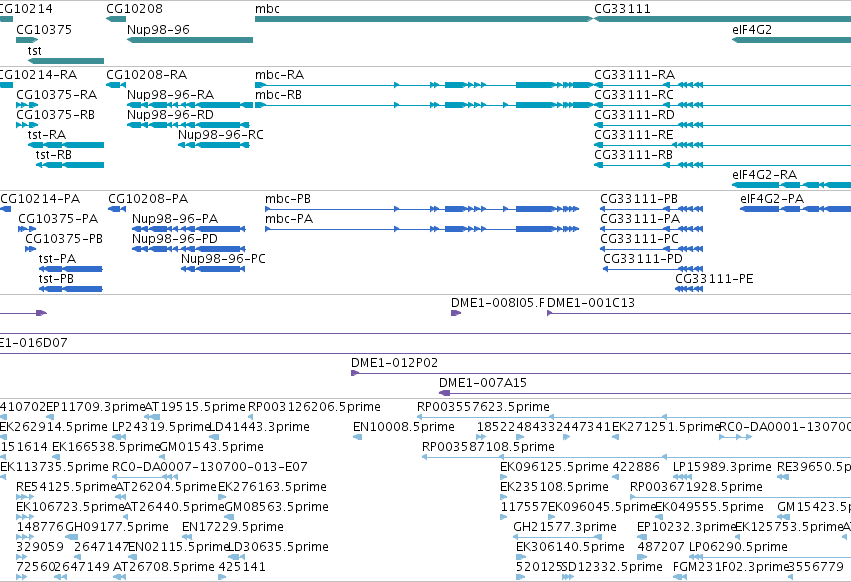
Task: Click the CG33111 gene label
Action: click(622, 9)
